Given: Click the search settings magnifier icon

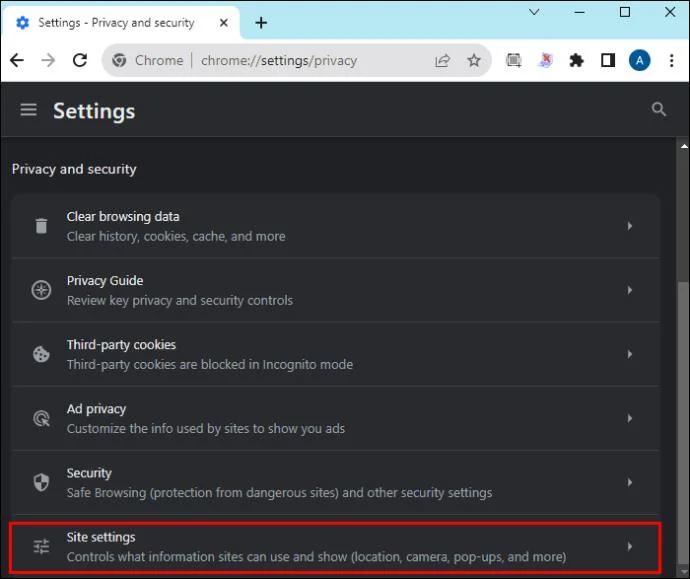Looking at the screenshot, I should (659, 109).
